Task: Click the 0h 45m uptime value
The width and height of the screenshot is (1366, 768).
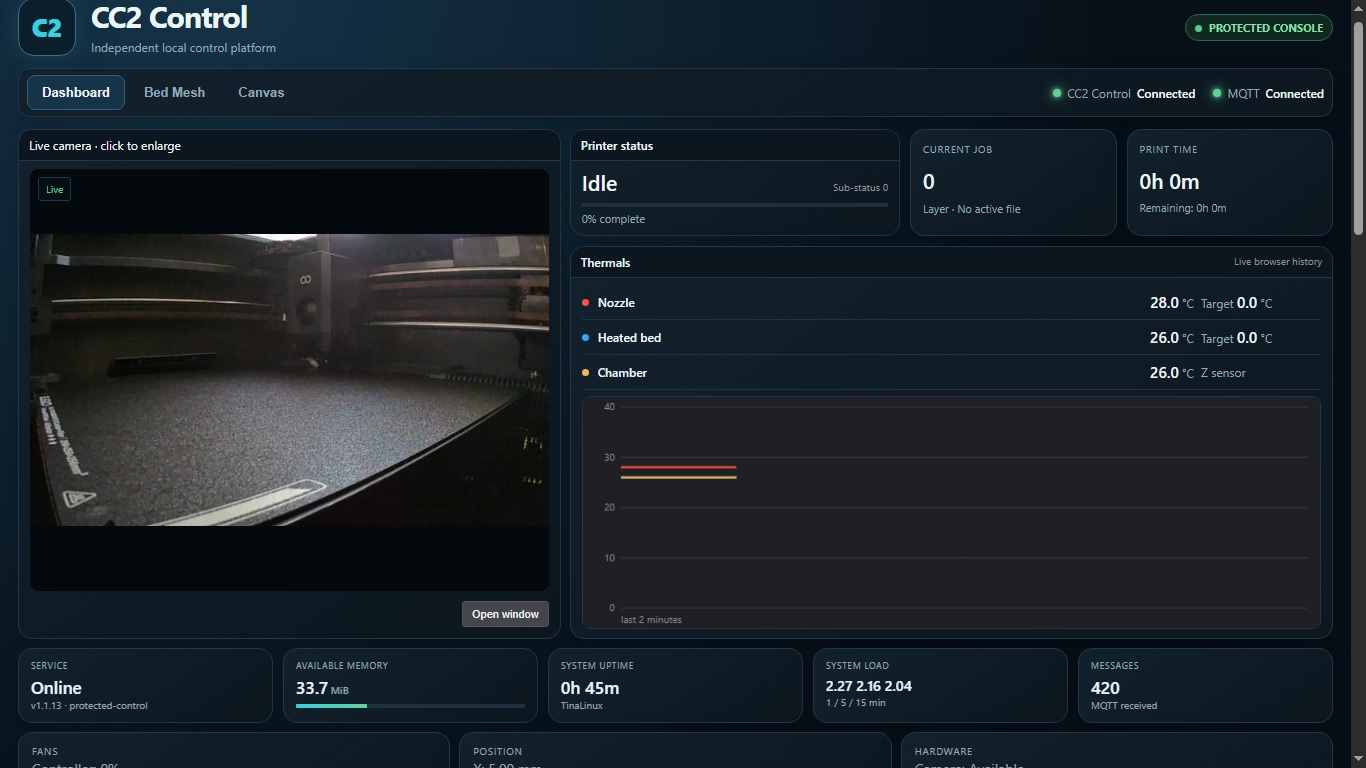Action: (590, 688)
